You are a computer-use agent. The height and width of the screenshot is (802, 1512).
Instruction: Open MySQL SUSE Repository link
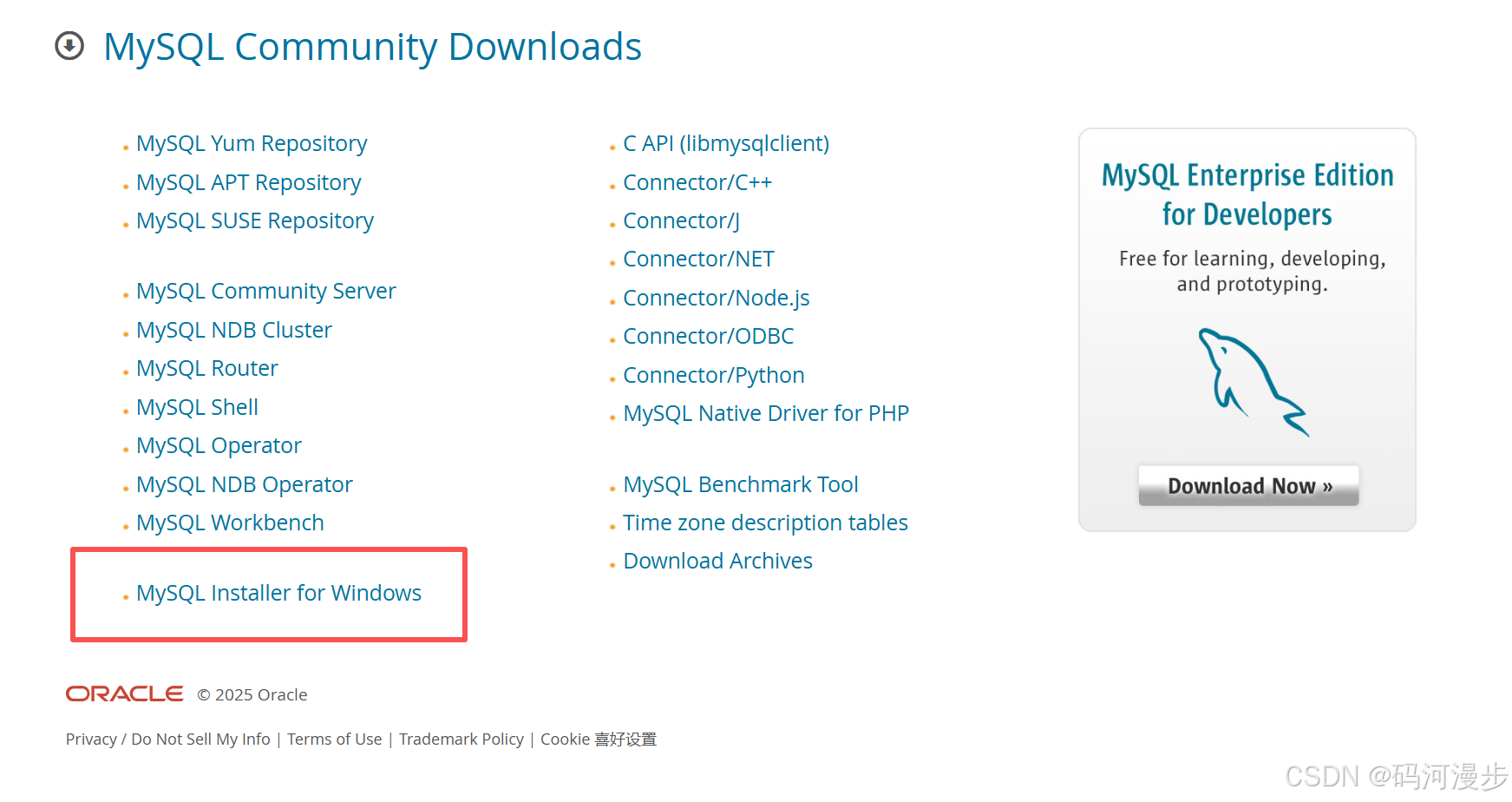[255, 220]
